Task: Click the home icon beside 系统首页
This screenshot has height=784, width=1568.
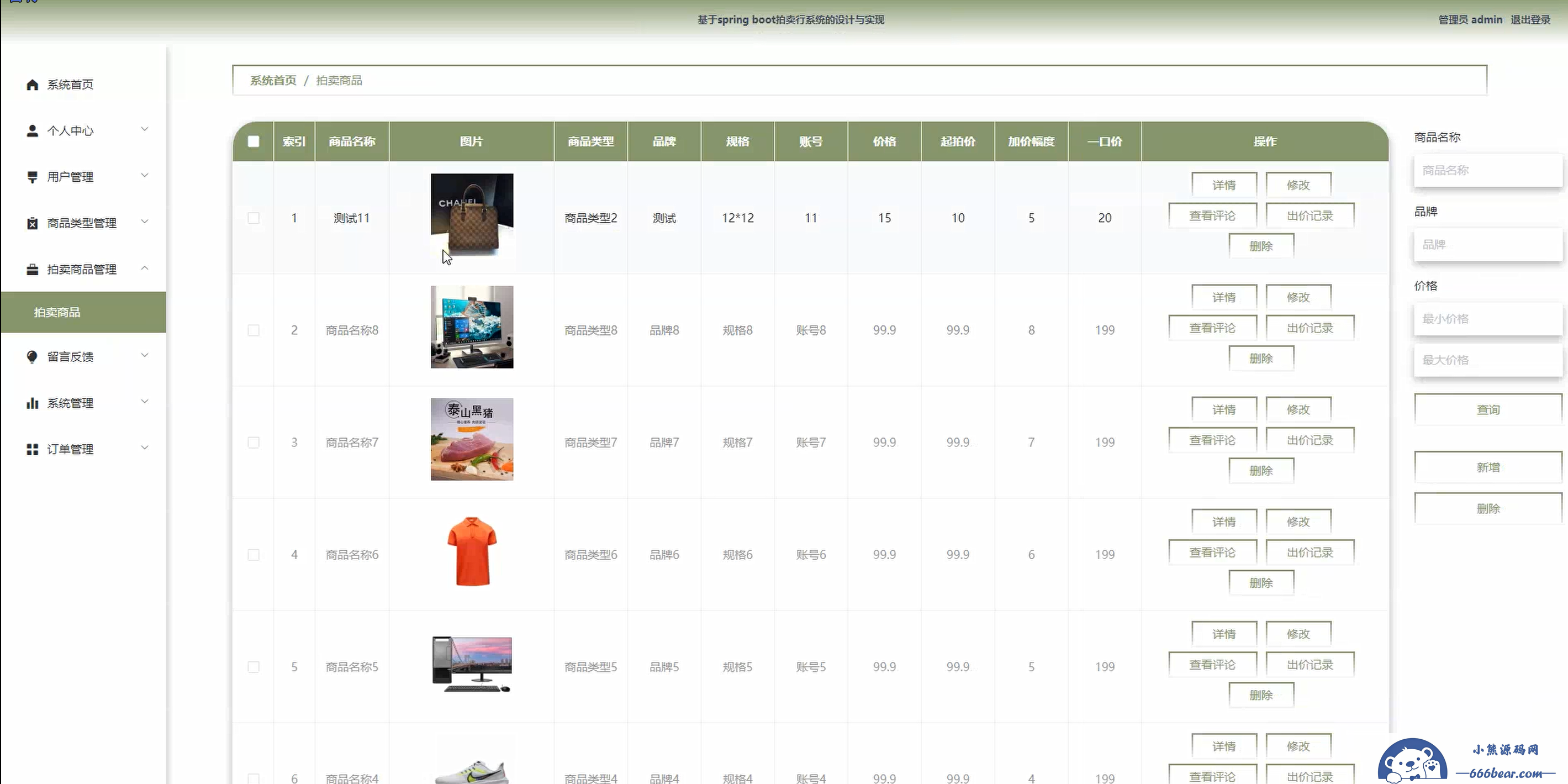Action: point(32,85)
